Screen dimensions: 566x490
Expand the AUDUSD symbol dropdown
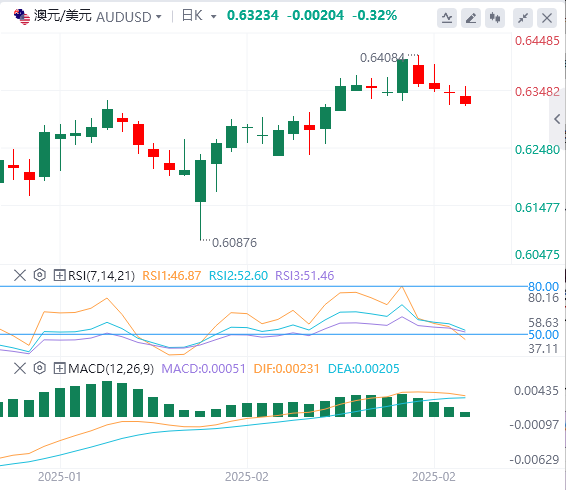[x=158, y=17]
